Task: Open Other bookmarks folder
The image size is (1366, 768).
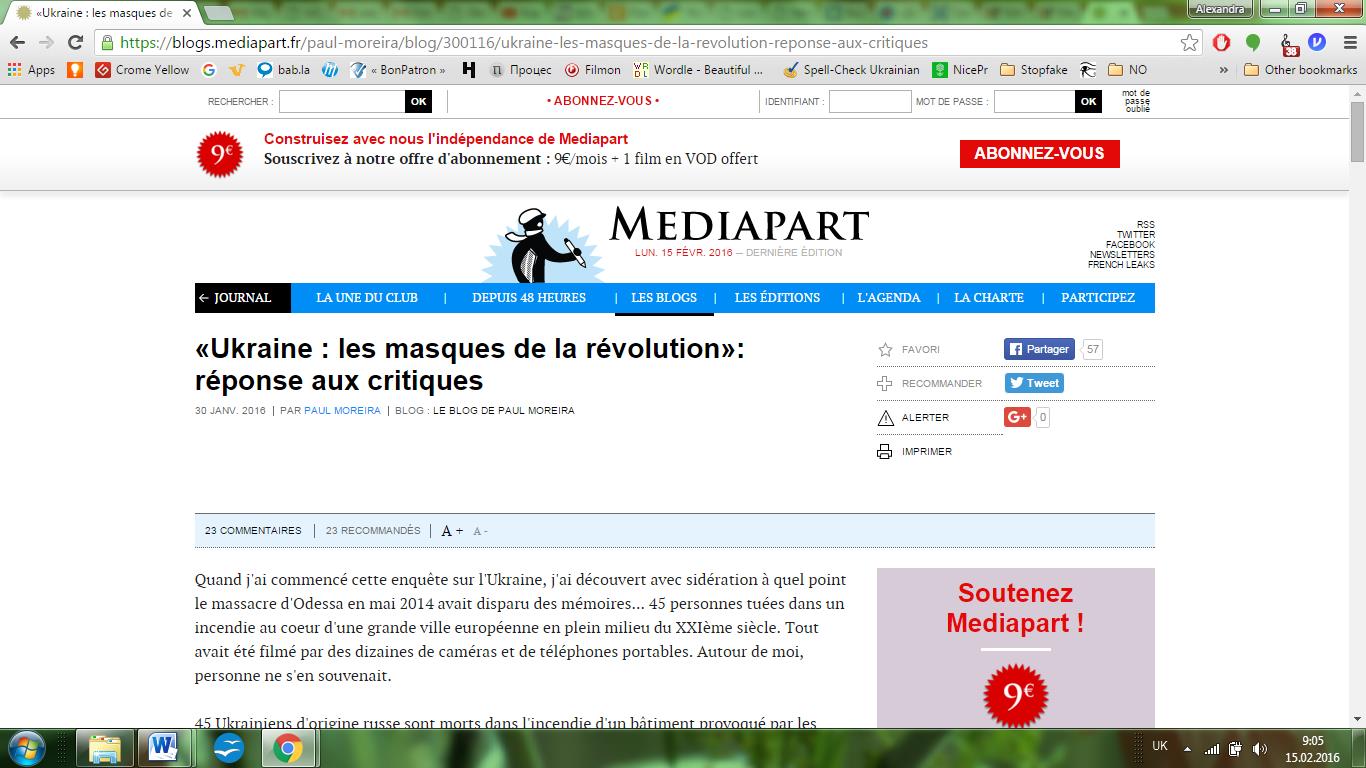Action: pos(1300,70)
